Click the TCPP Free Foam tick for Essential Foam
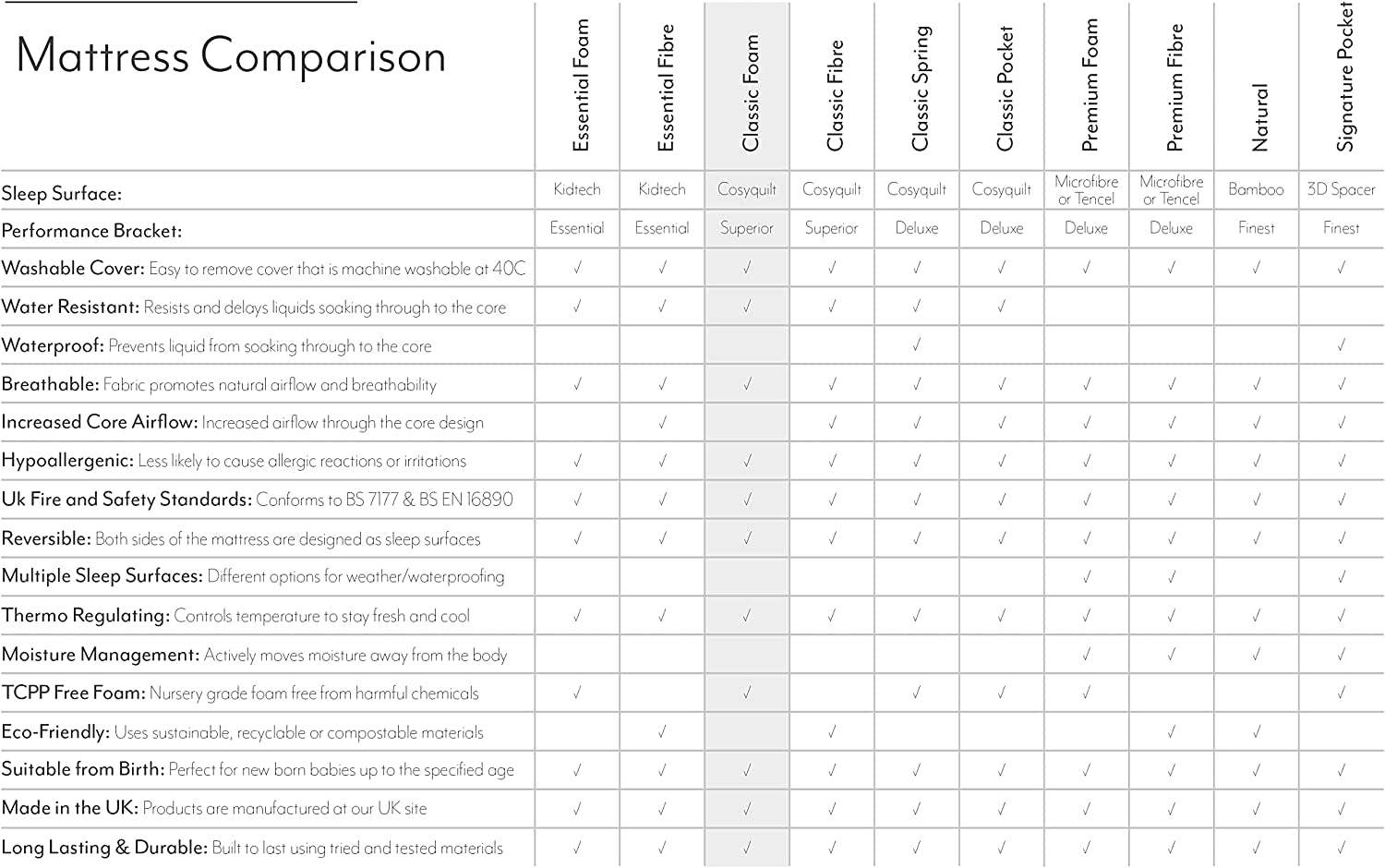The height and width of the screenshot is (868, 1385). pyautogui.click(x=577, y=693)
